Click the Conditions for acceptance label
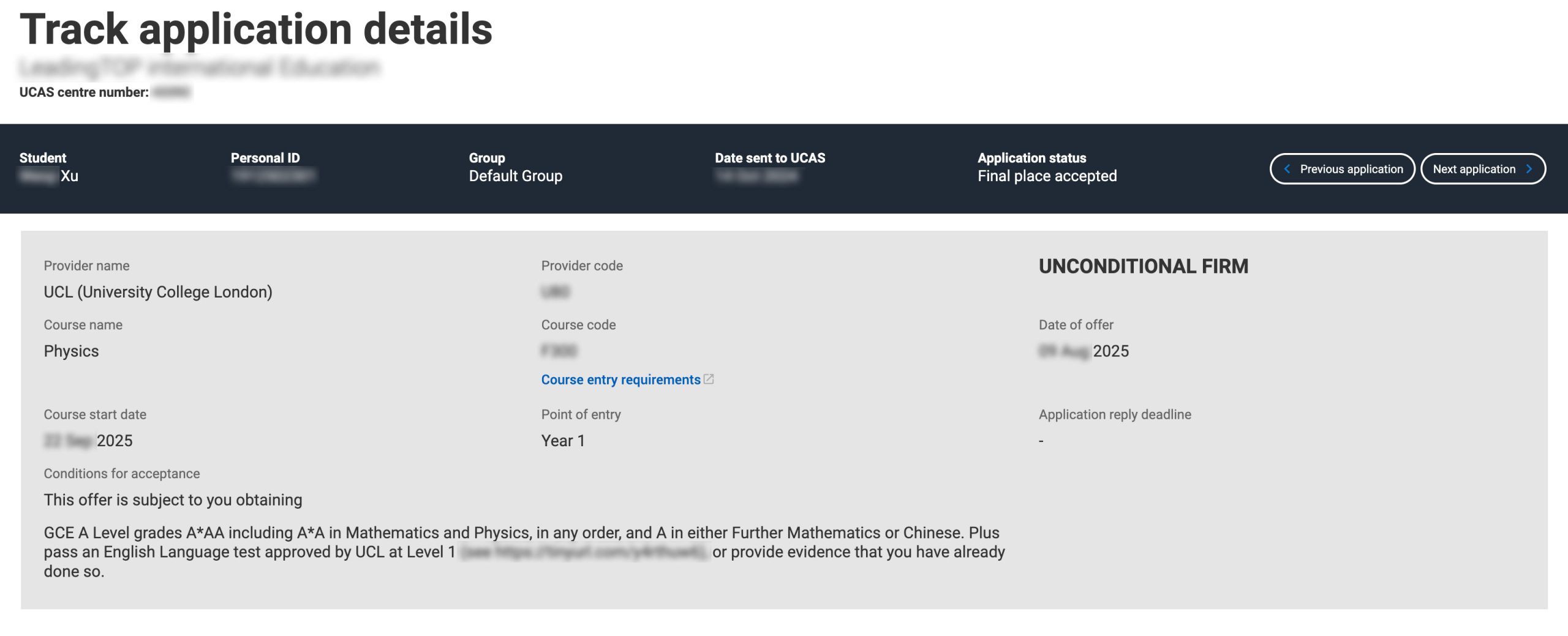Viewport: 1568px width, 636px height. point(121,474)
